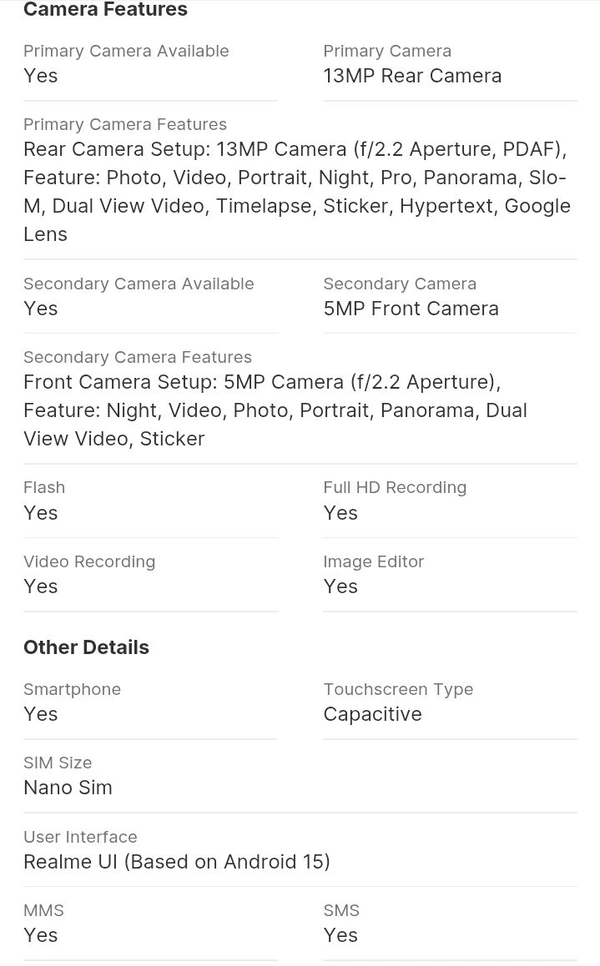The image size is (600, 966).
Task: Click the Other Details section heading
Action: [86, 647]
